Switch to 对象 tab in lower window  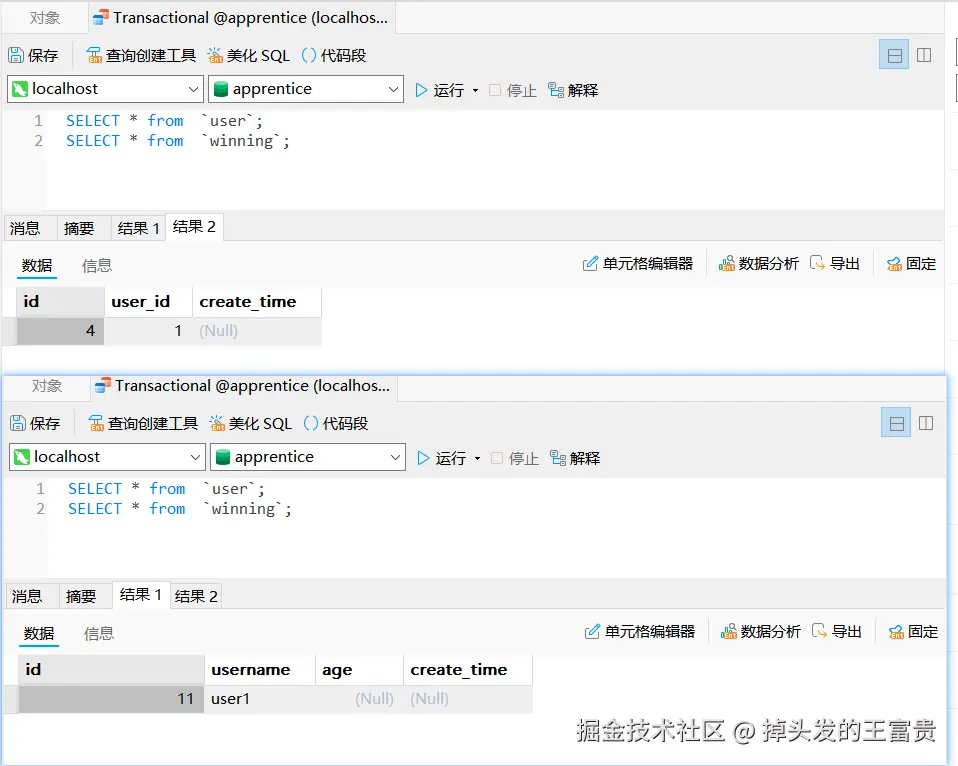pos(46,386)
